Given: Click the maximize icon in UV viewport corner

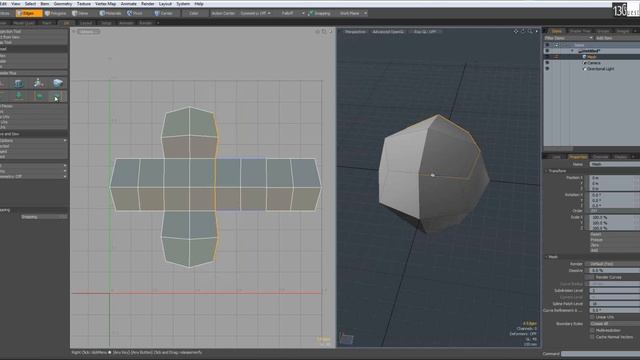Looking at the screenshot, I should coord(331,31).
